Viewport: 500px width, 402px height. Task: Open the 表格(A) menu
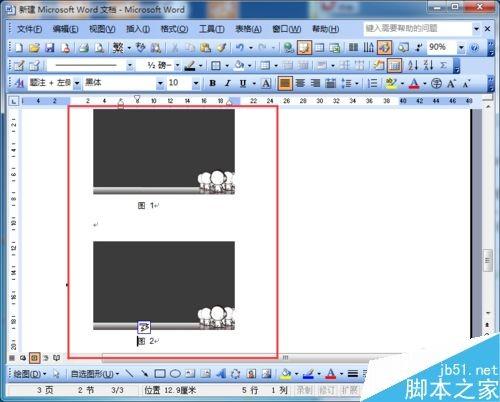coord(248,29)
